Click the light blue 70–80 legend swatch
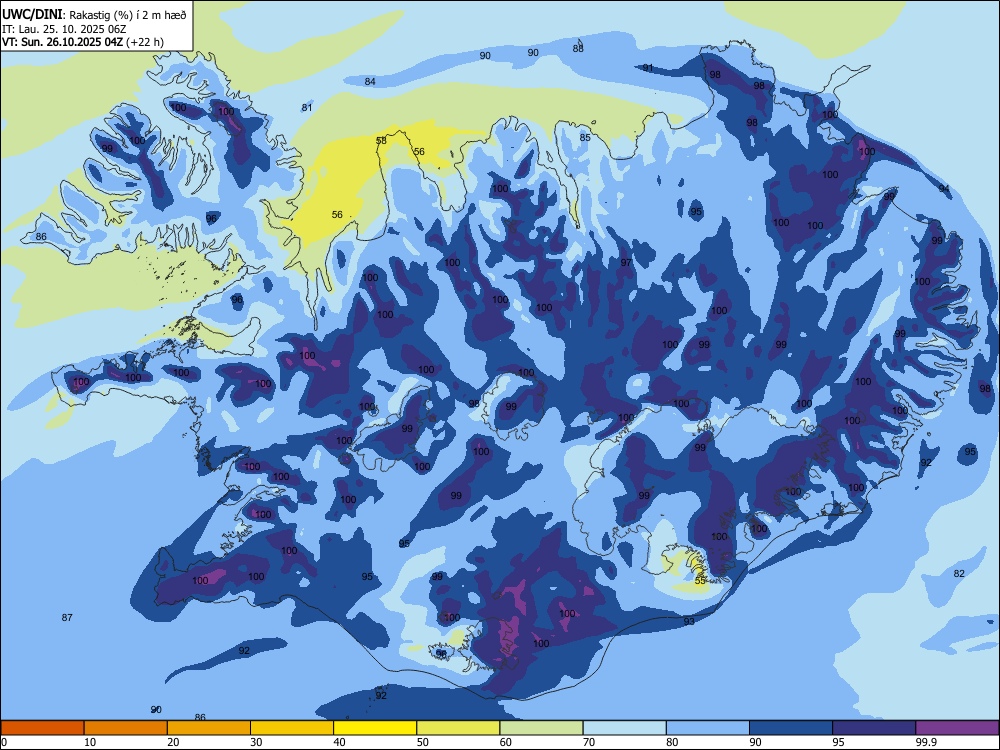The width and height of the screenshot is (1000, 750). click(624, 728)
